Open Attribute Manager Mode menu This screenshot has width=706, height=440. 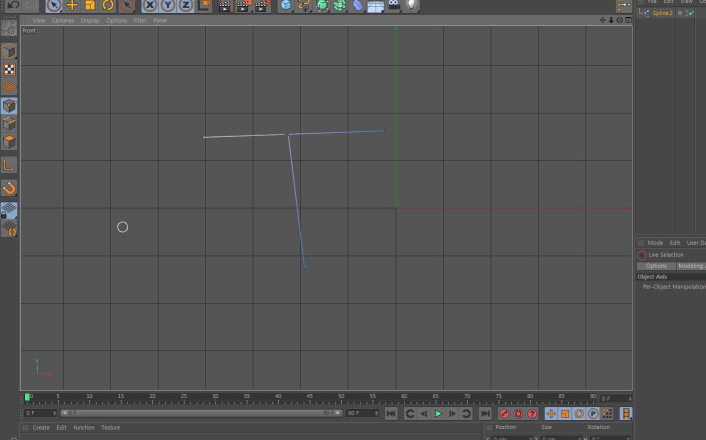(655, 243)
